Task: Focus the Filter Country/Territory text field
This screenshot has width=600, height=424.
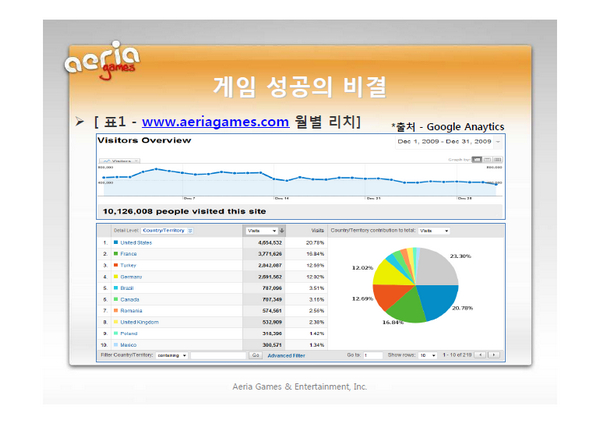Action: point(218,356)
